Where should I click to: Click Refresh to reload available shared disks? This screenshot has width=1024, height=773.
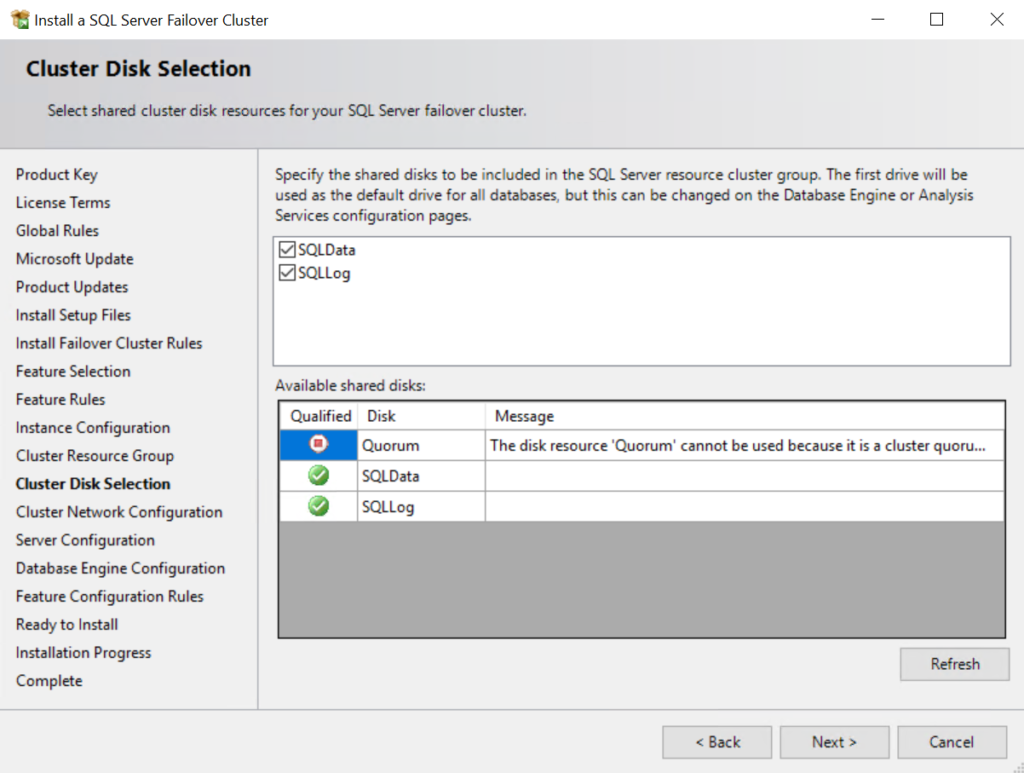(953, 663)
